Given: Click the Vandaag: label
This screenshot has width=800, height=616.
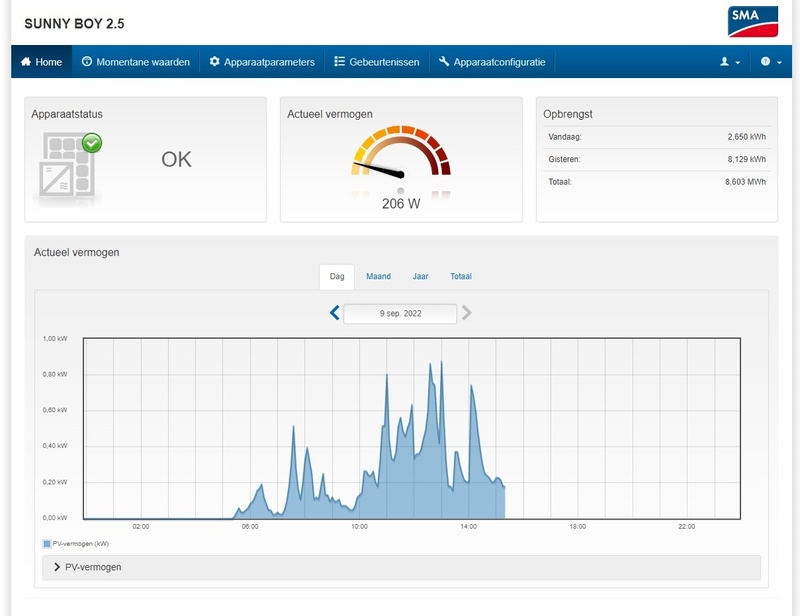Looking at the screenshot, I should tap(565, 137).
